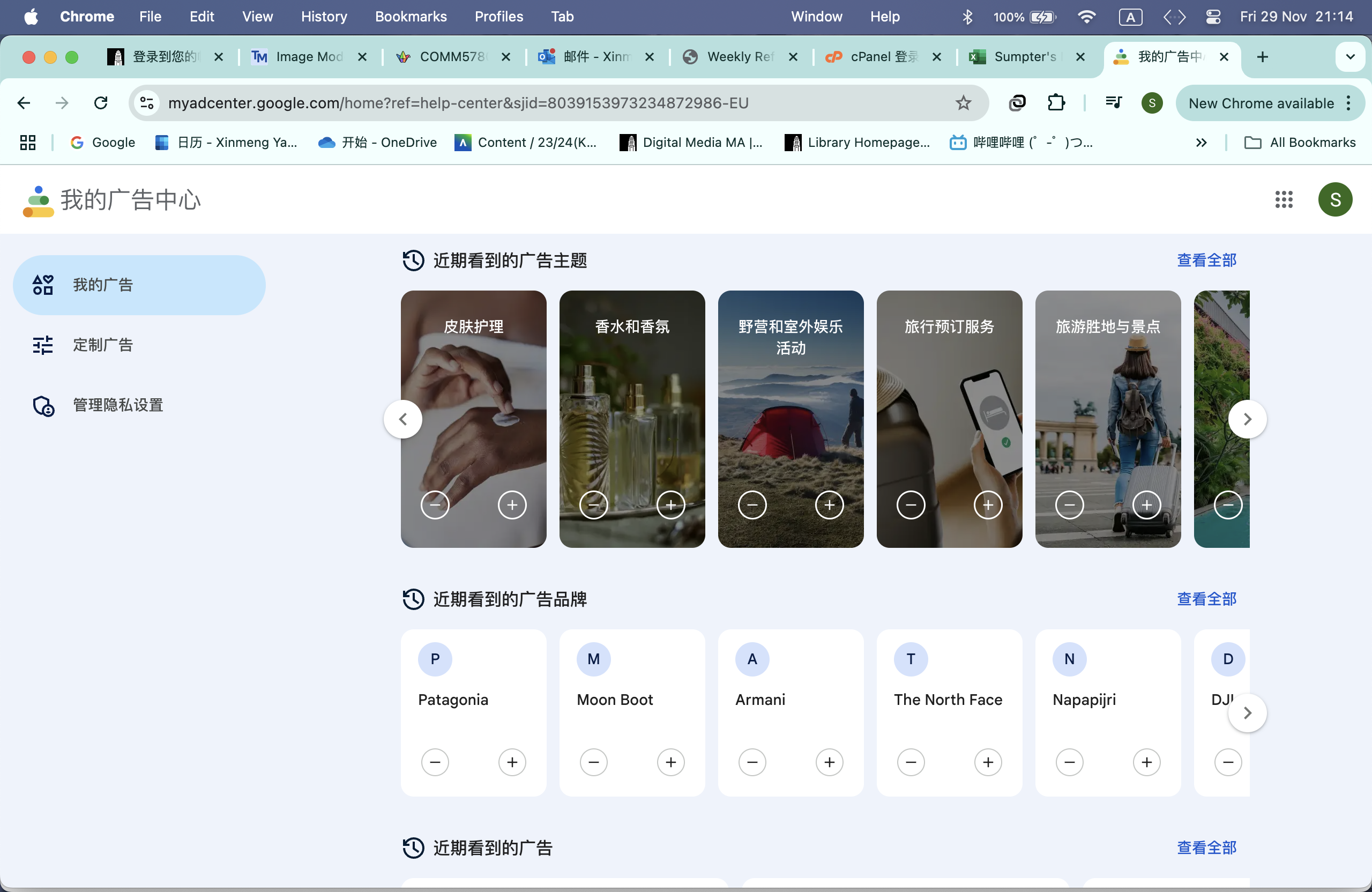The image size is (1372, 892).
Task: Click the media control icon in toolbar
Action: click(x=1113, y=103)
